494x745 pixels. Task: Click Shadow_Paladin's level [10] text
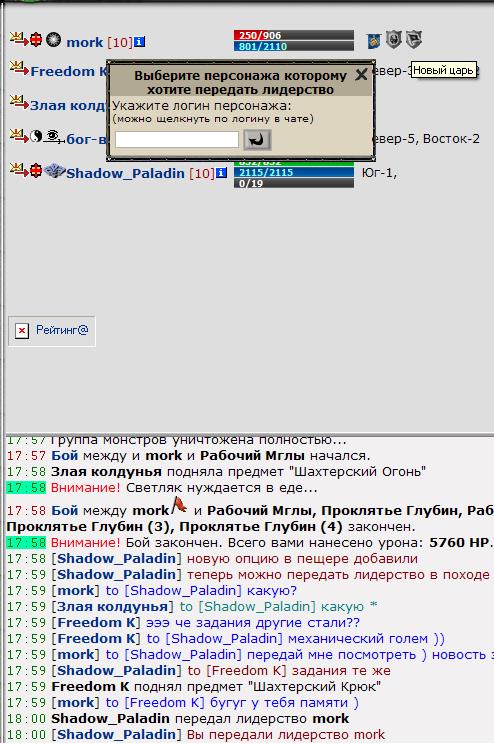pos(201,173)
